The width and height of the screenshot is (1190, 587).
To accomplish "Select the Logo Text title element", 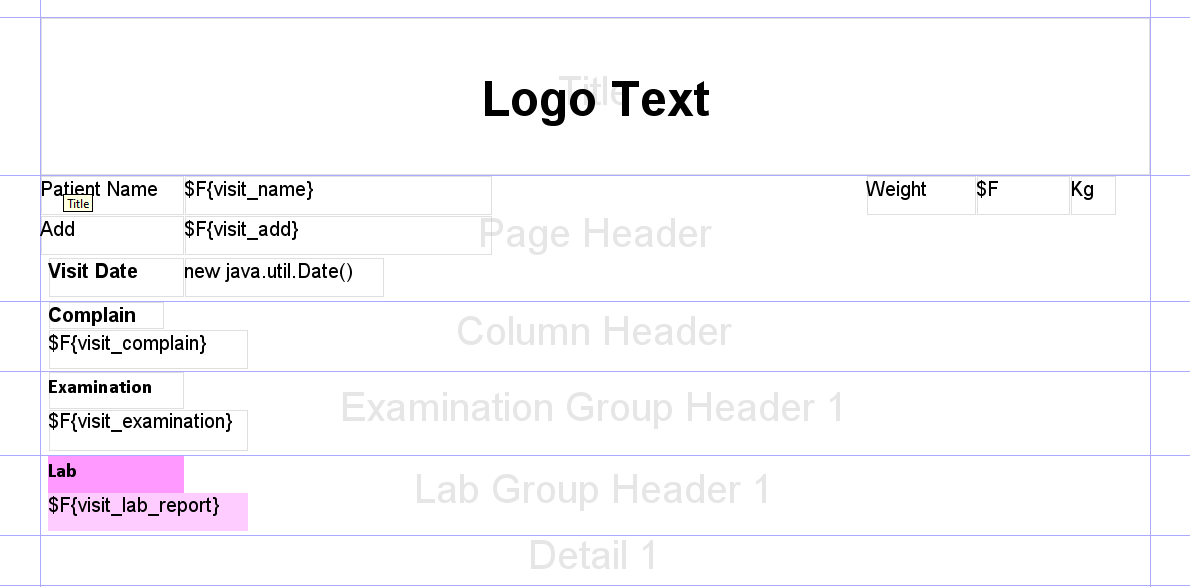I will 596,98.
